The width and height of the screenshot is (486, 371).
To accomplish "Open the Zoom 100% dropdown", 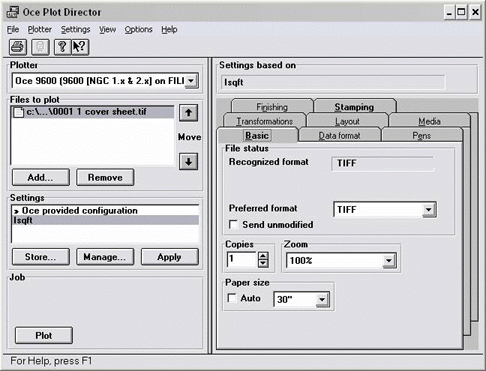I will (389, 260).
